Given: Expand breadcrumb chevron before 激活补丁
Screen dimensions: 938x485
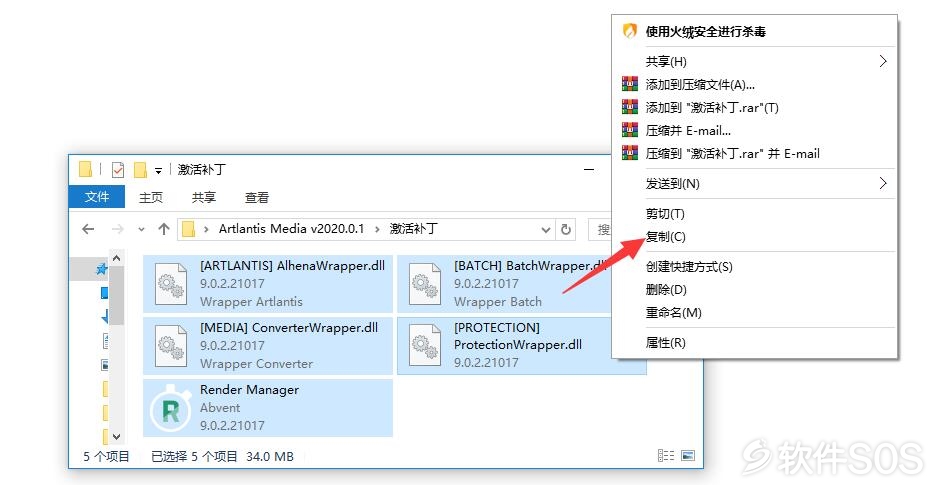Looking at the screenshot, I should 377,229.
